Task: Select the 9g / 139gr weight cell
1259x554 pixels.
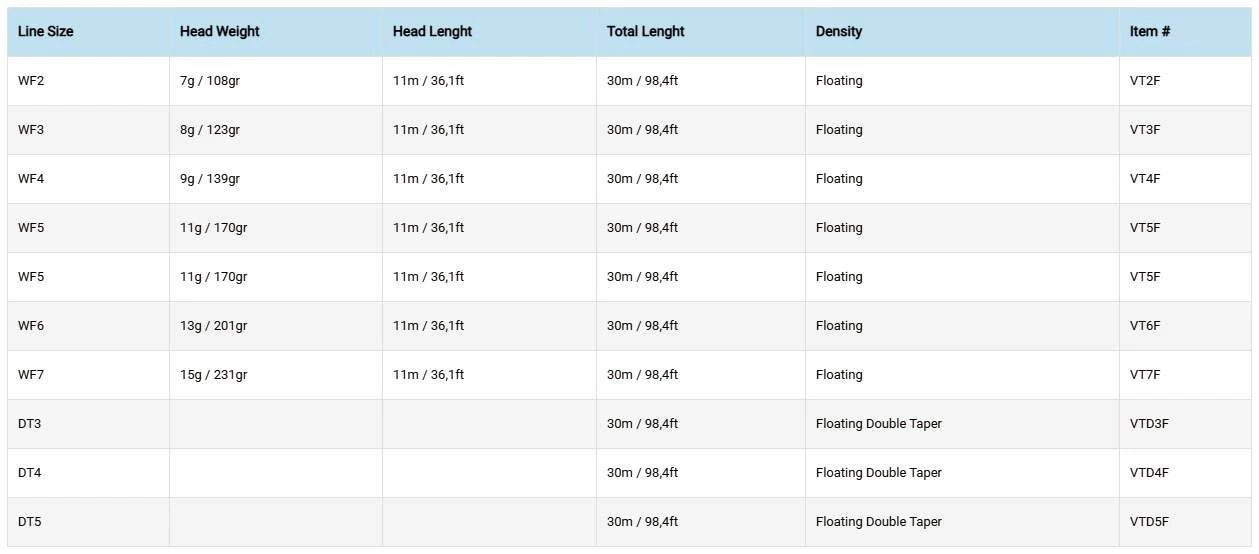Action: point(210,178)
